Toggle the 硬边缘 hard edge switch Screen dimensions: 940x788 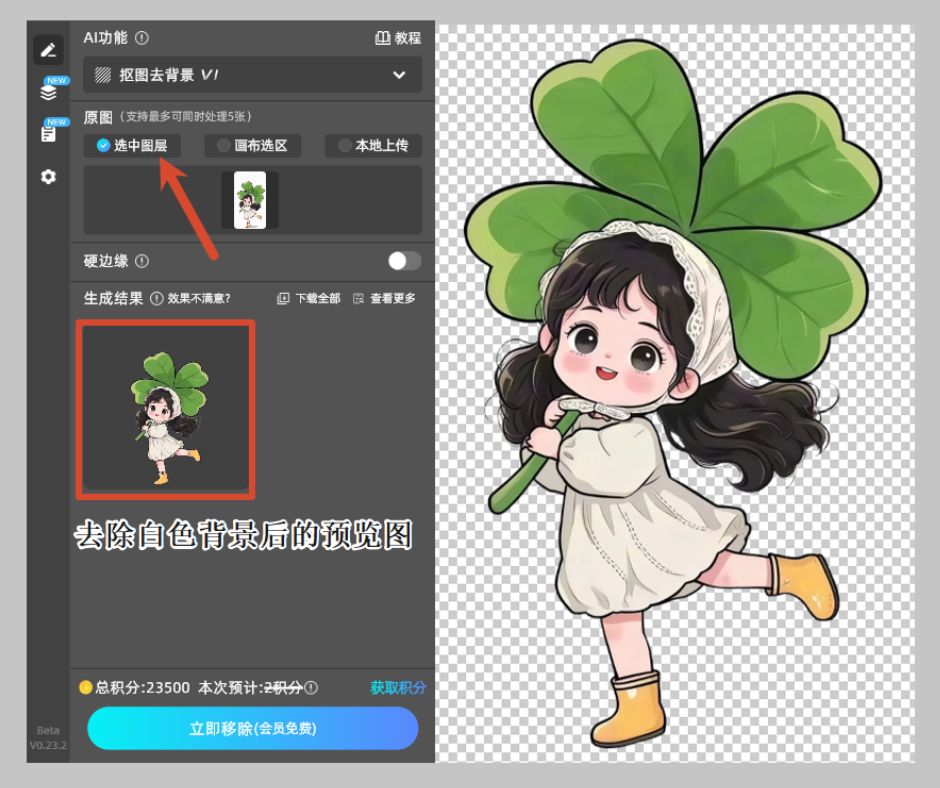tap(404, 261)
